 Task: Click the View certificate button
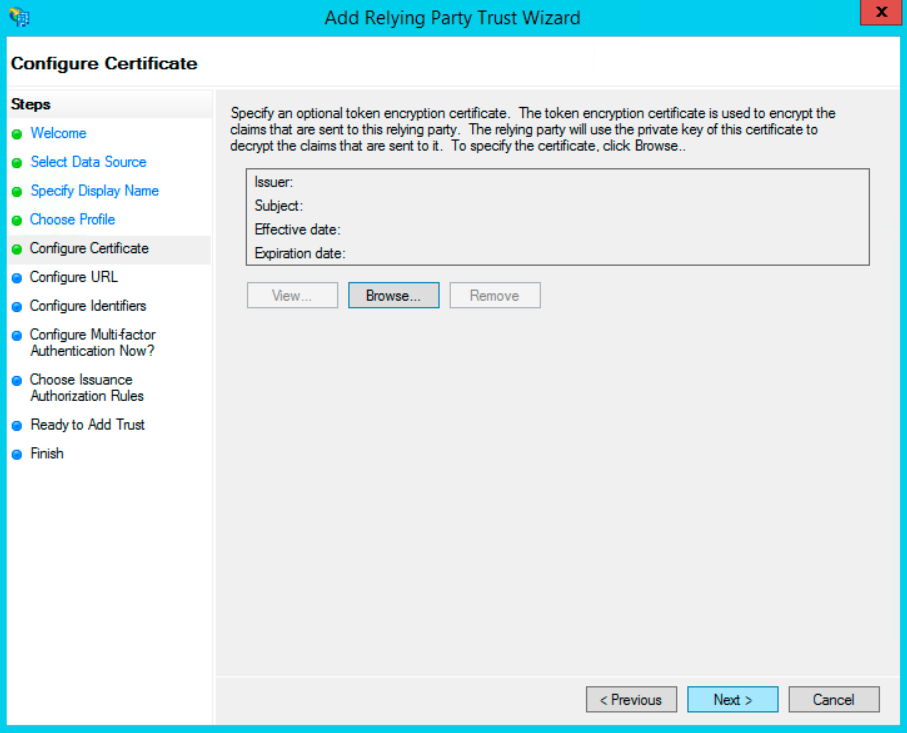(x=292, y=296)
